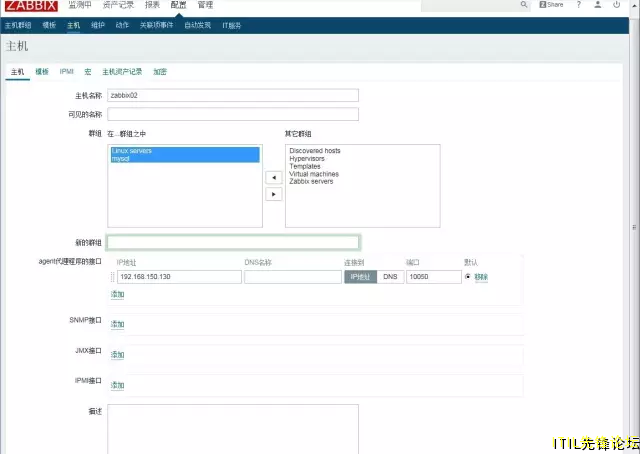Go to 主机群组 submenu
This screenshot has width=640, height=454.
pos(18,25)
